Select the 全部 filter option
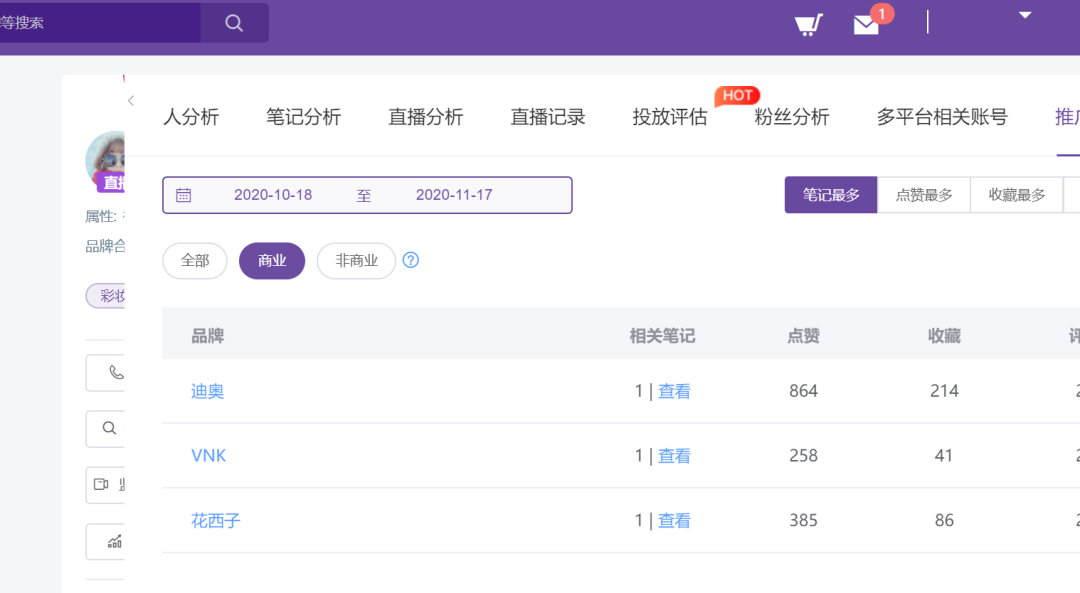The height and width of the screenshot is (593, 1080). [x=194, y=260]
